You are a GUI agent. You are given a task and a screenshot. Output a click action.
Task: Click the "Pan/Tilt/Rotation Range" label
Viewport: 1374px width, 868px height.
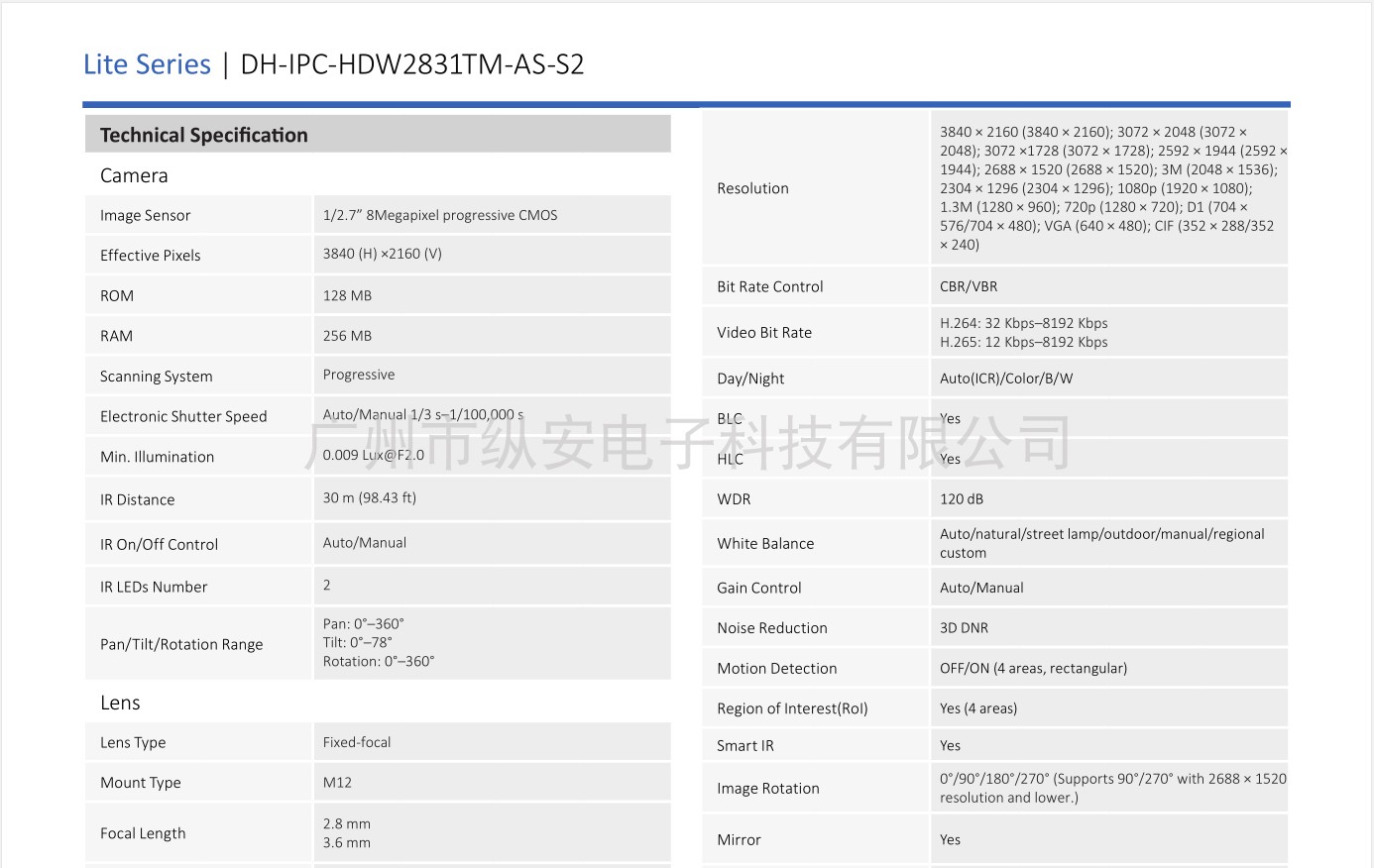181,644
